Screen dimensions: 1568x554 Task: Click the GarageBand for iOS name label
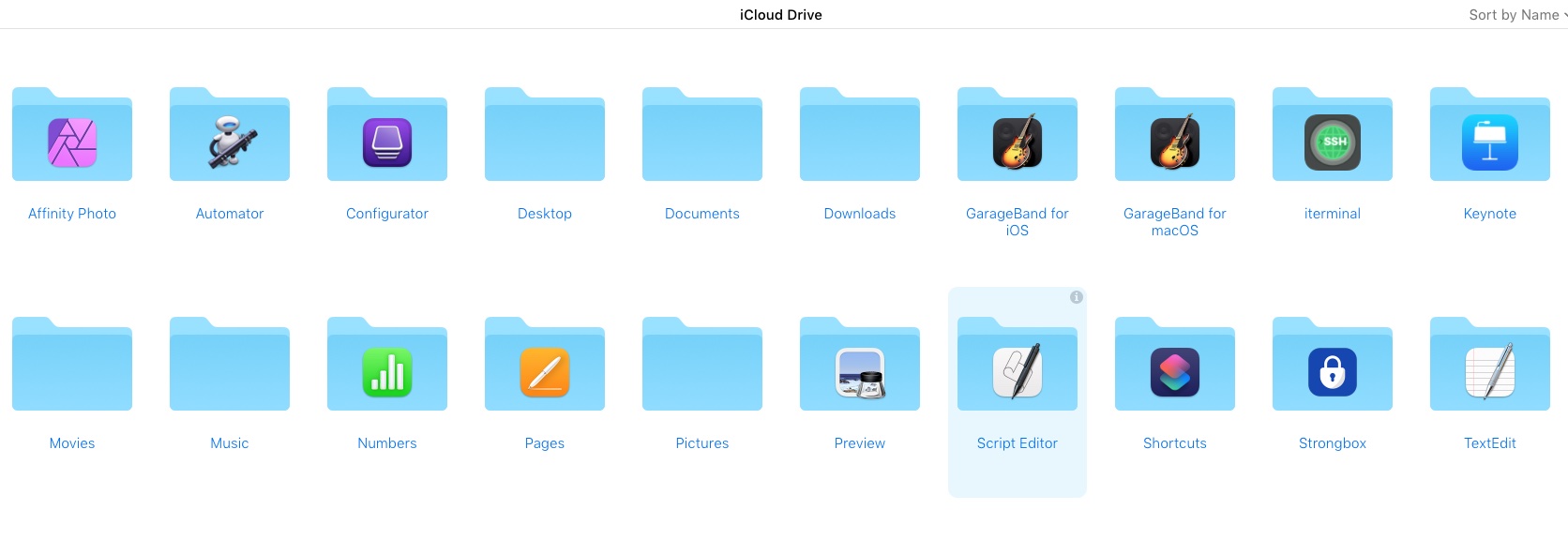click(x=1018, y=222)
